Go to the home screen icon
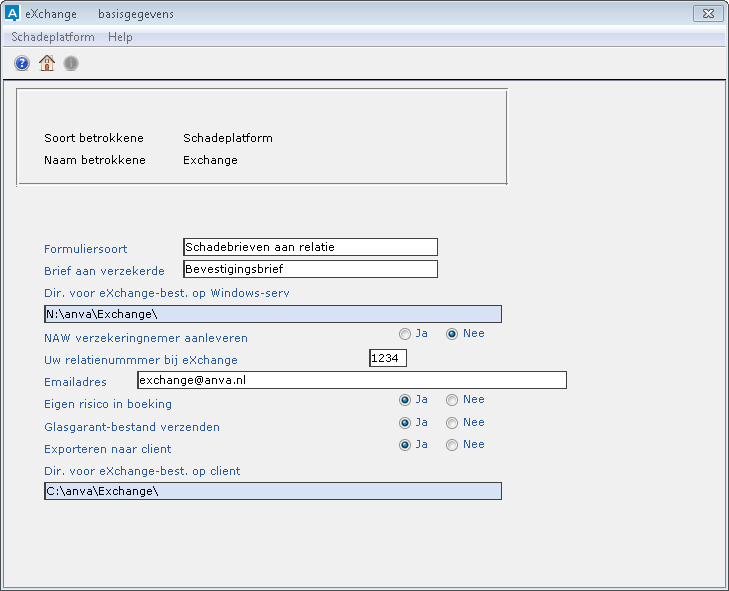 point(46,64)
